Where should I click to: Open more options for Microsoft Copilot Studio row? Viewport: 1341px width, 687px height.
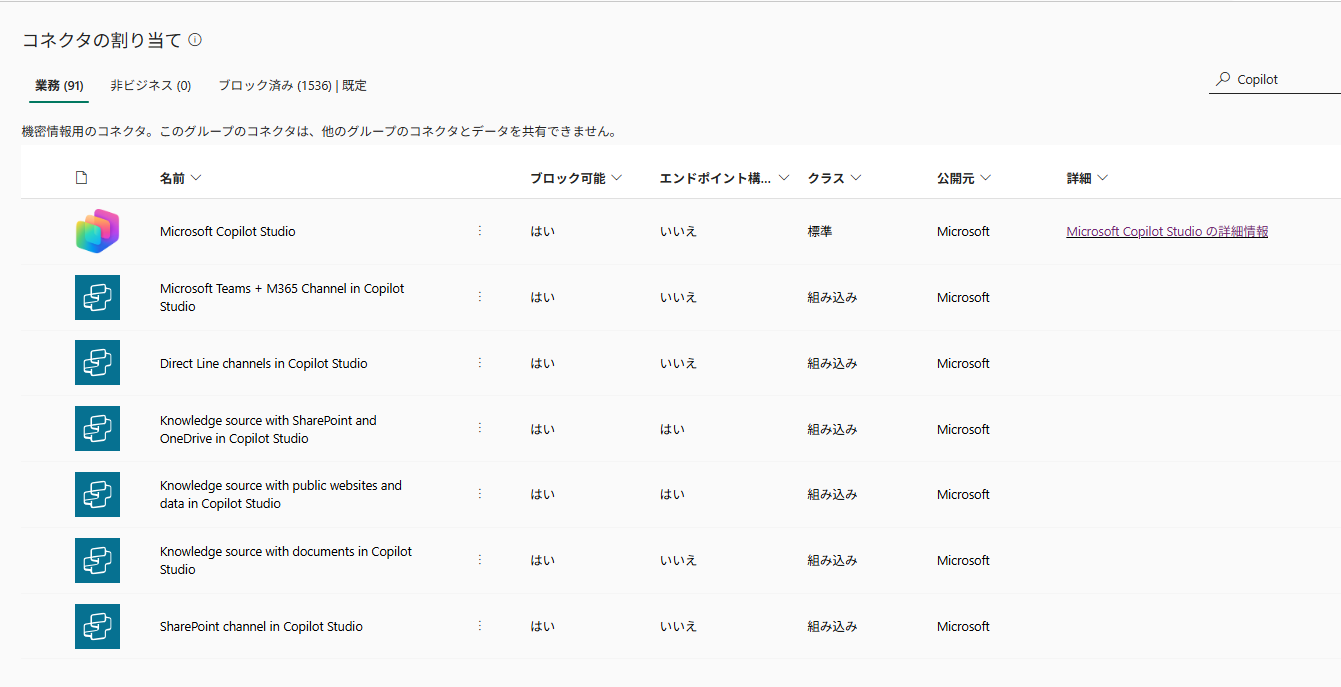[x=479, y=231]
